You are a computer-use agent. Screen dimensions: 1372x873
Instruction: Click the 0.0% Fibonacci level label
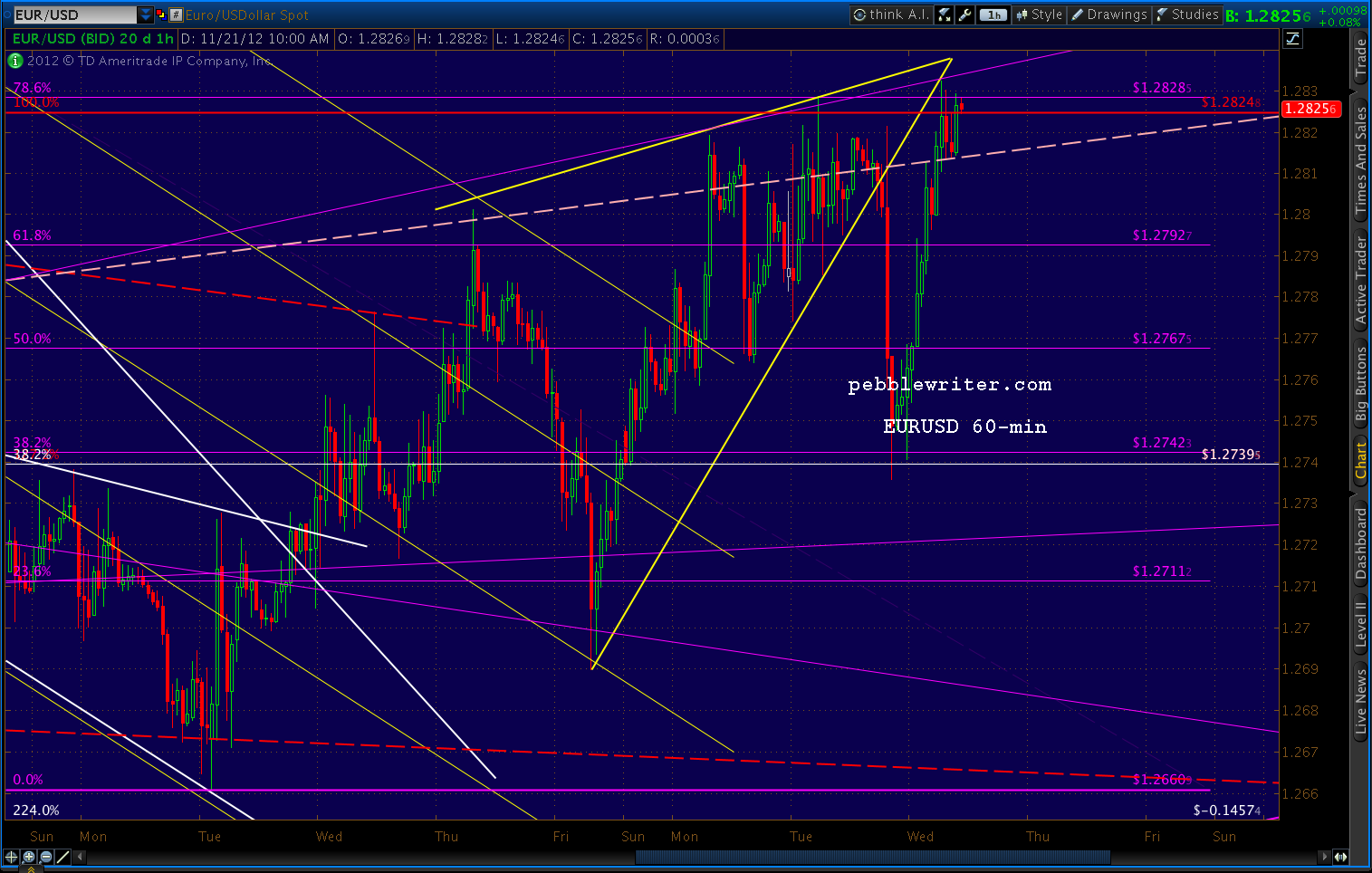pos(28,780)
